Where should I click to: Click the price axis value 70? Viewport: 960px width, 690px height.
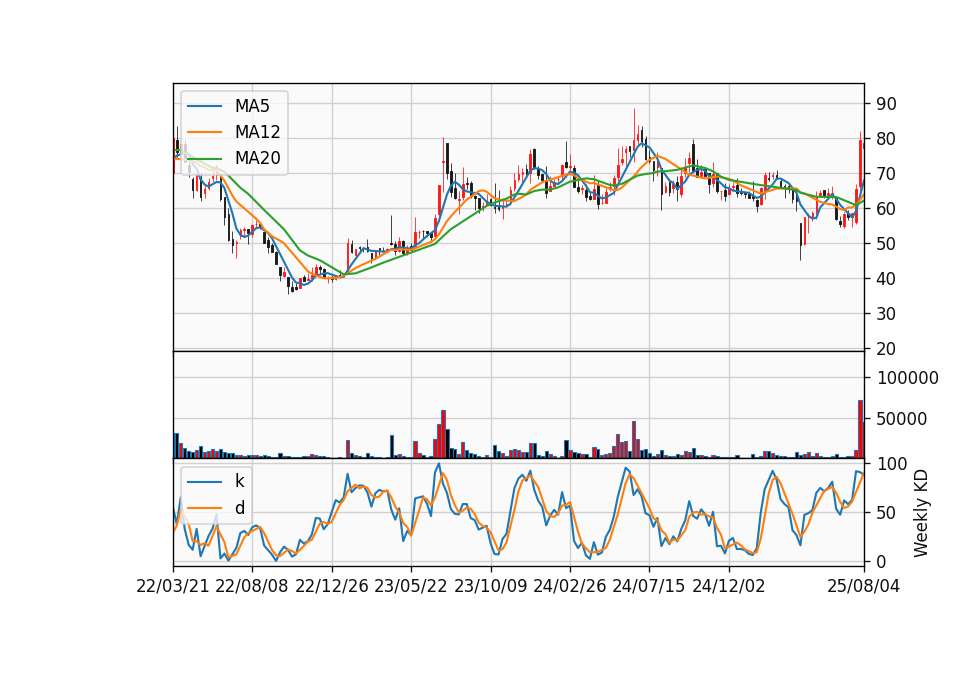click(887, 174)
